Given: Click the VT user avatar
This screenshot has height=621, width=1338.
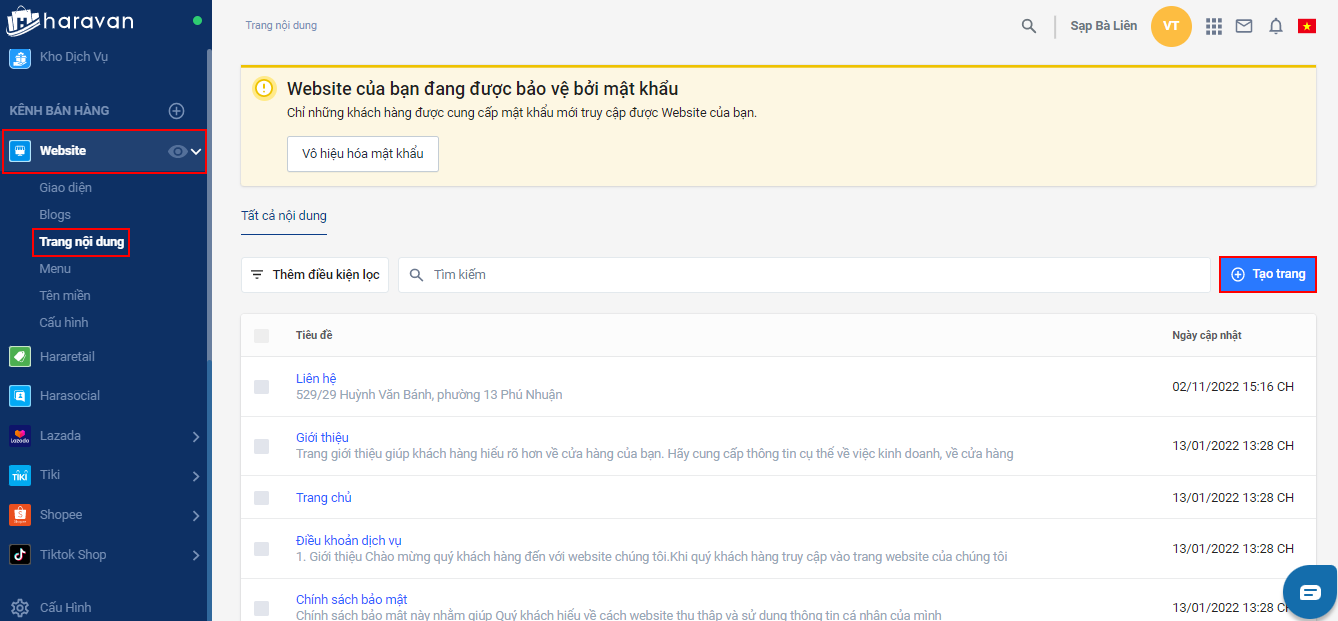Looking at the screenshot, I should 1171,26.
